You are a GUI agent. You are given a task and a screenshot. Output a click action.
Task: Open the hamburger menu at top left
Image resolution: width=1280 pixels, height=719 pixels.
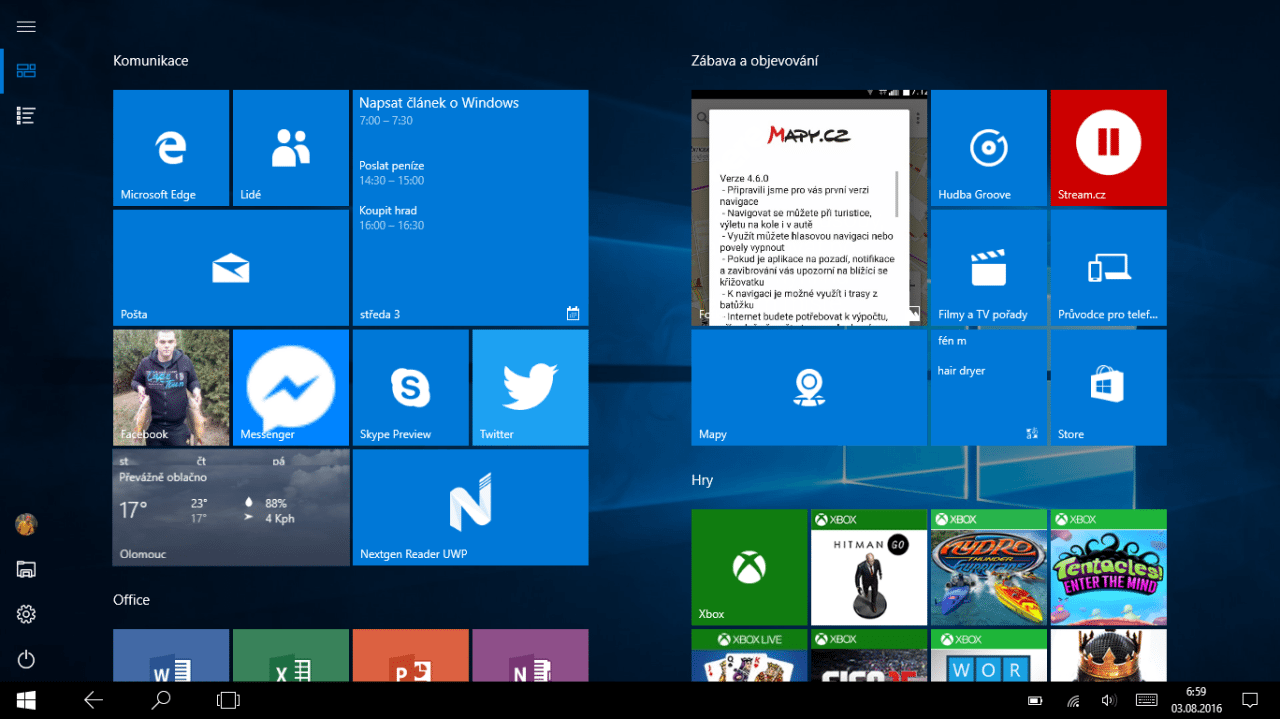(26, 27)
